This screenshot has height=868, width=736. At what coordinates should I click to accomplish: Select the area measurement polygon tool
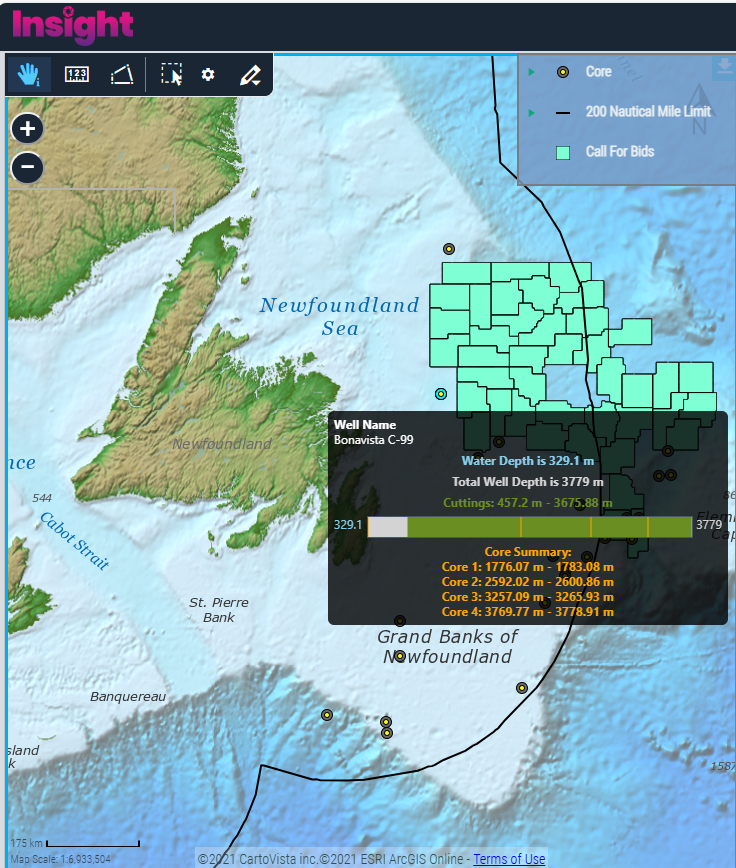point(121,74)
